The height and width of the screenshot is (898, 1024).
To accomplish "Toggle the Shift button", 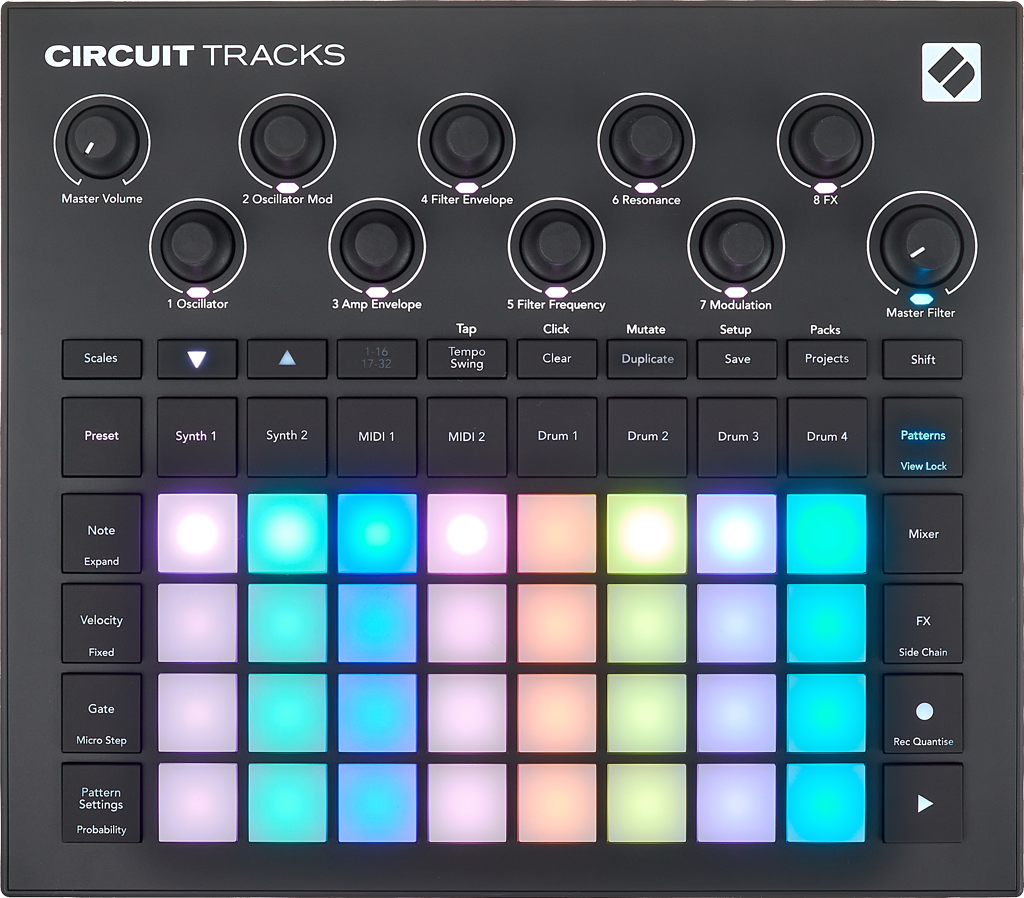I will coord(923,359).
